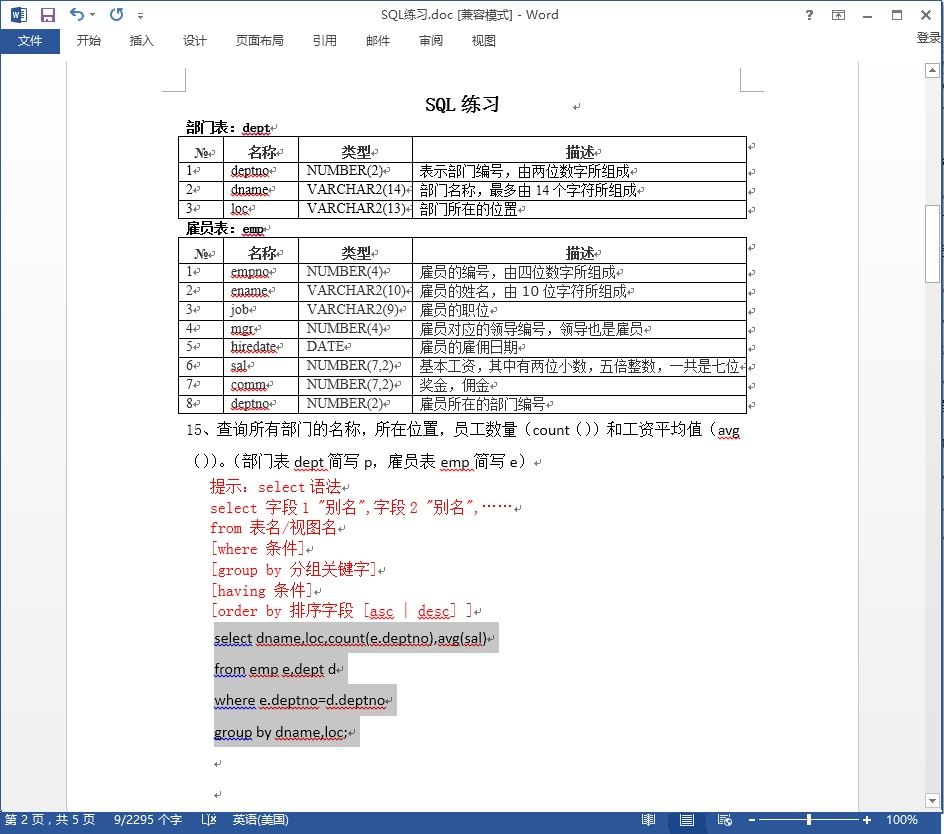Click the vertical scrollbar thumb
Screen dimensions: 944x834
point(932,244)
